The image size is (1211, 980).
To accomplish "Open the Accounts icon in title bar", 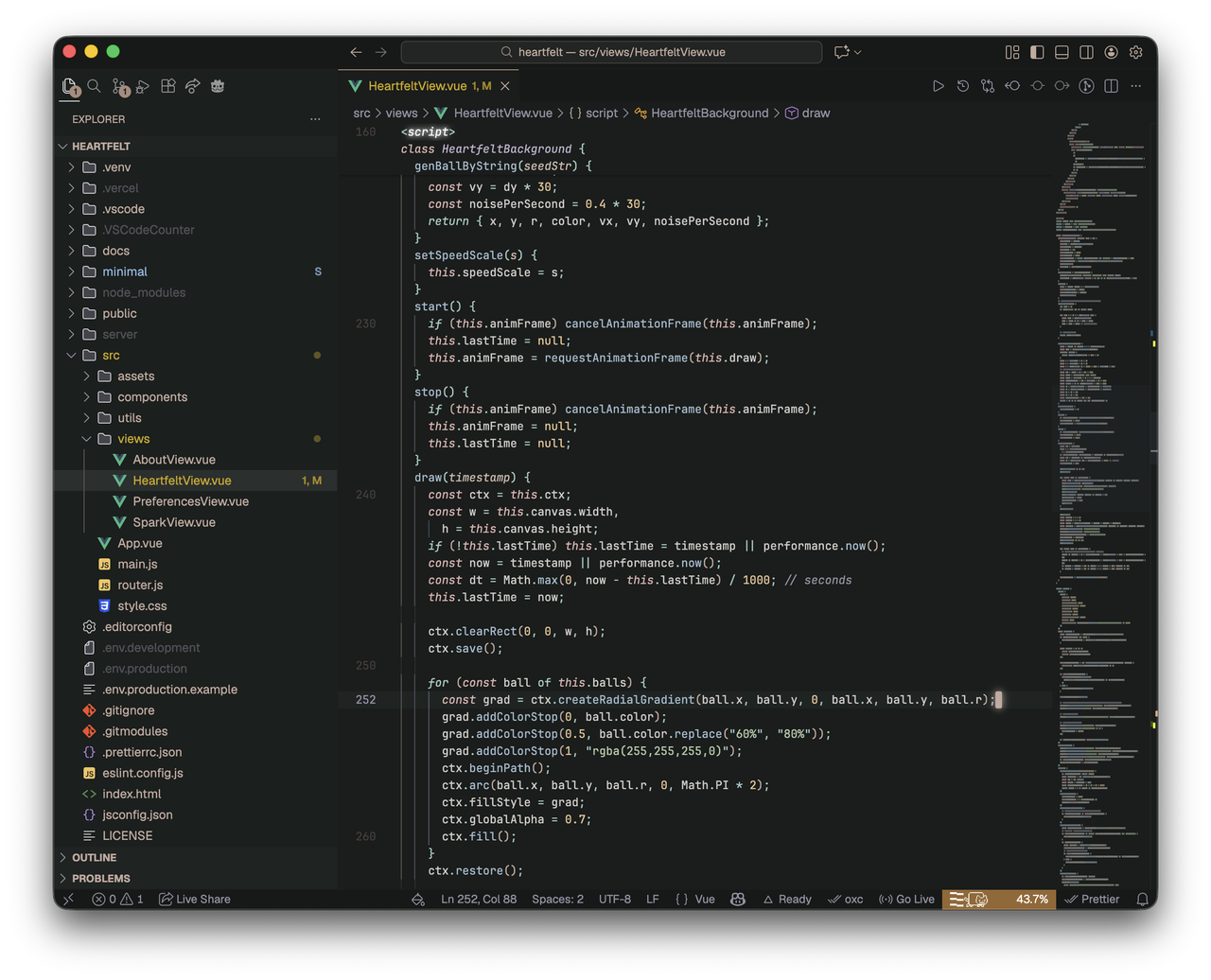I will (x=1112, y=52).
